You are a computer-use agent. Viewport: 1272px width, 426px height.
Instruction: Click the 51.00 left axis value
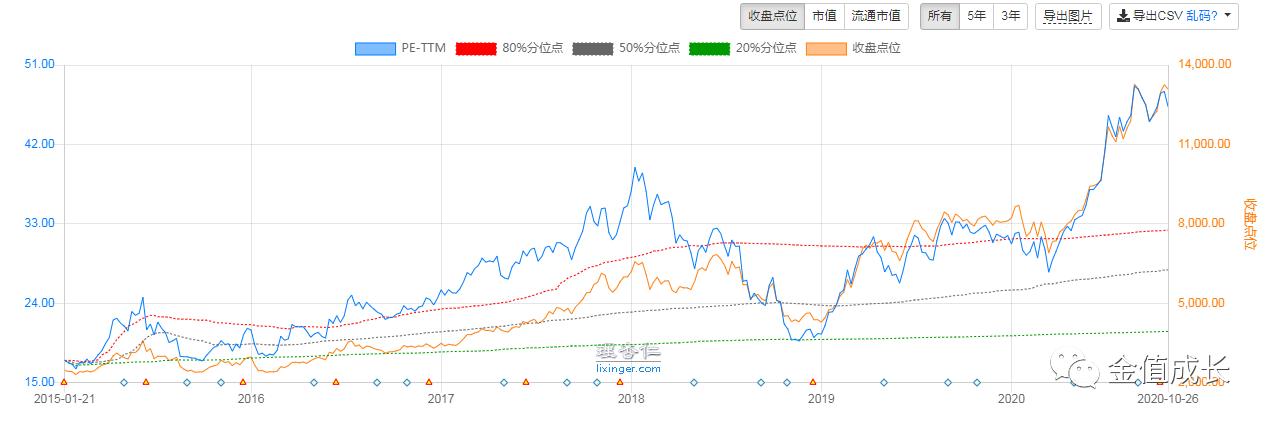tap(40, 65)
